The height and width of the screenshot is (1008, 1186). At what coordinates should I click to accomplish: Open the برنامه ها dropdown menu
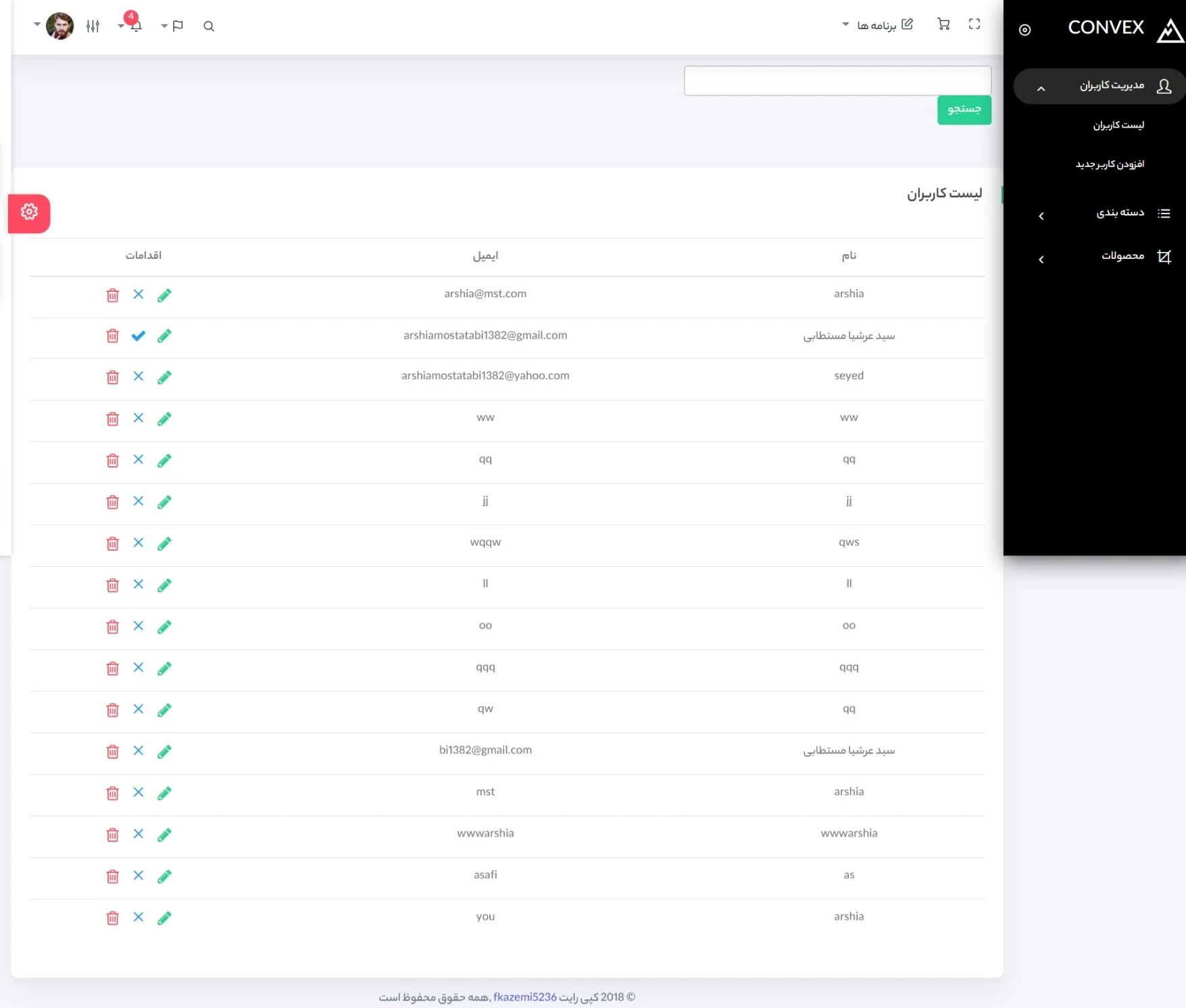point(877,25)
